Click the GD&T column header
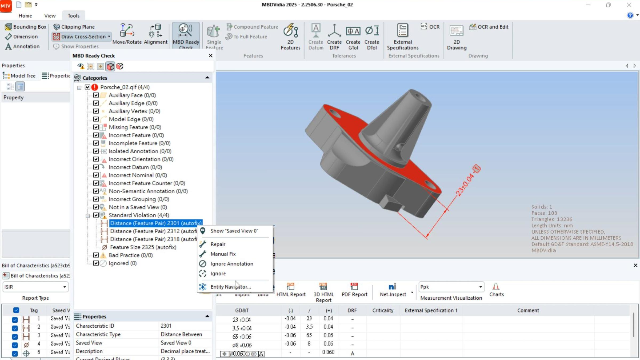The image size is (640, 360). click(242, 310)
